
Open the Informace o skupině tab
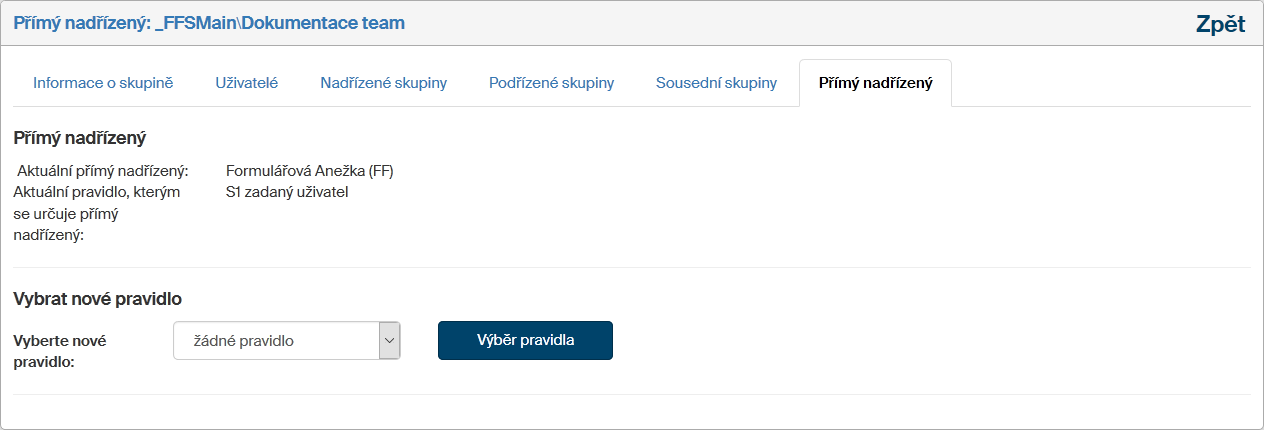pos(103,83)
